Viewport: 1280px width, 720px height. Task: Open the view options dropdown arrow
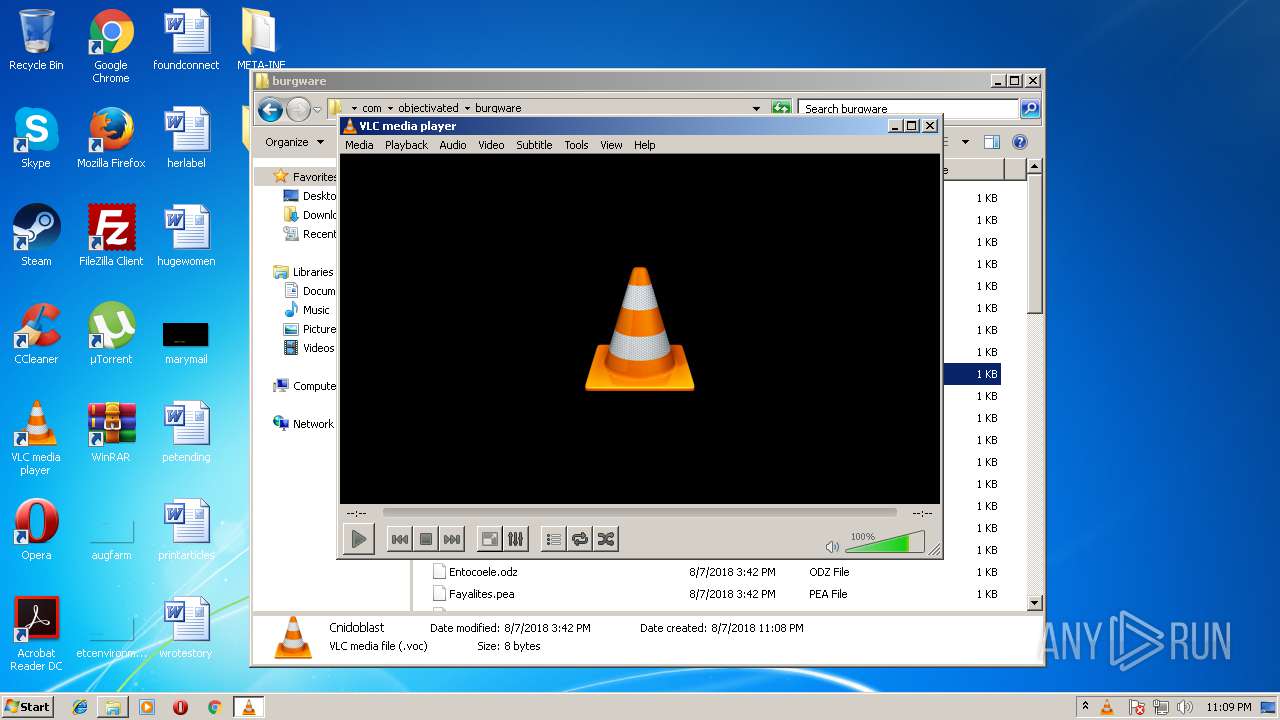[965, 142]
